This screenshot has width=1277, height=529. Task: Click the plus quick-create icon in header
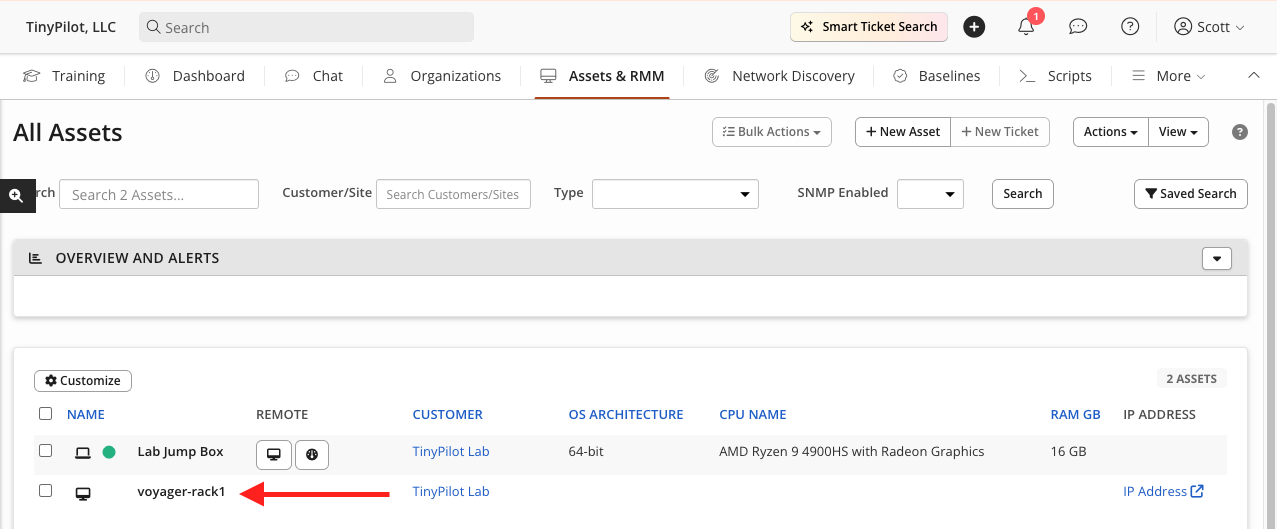coord(974,27)
